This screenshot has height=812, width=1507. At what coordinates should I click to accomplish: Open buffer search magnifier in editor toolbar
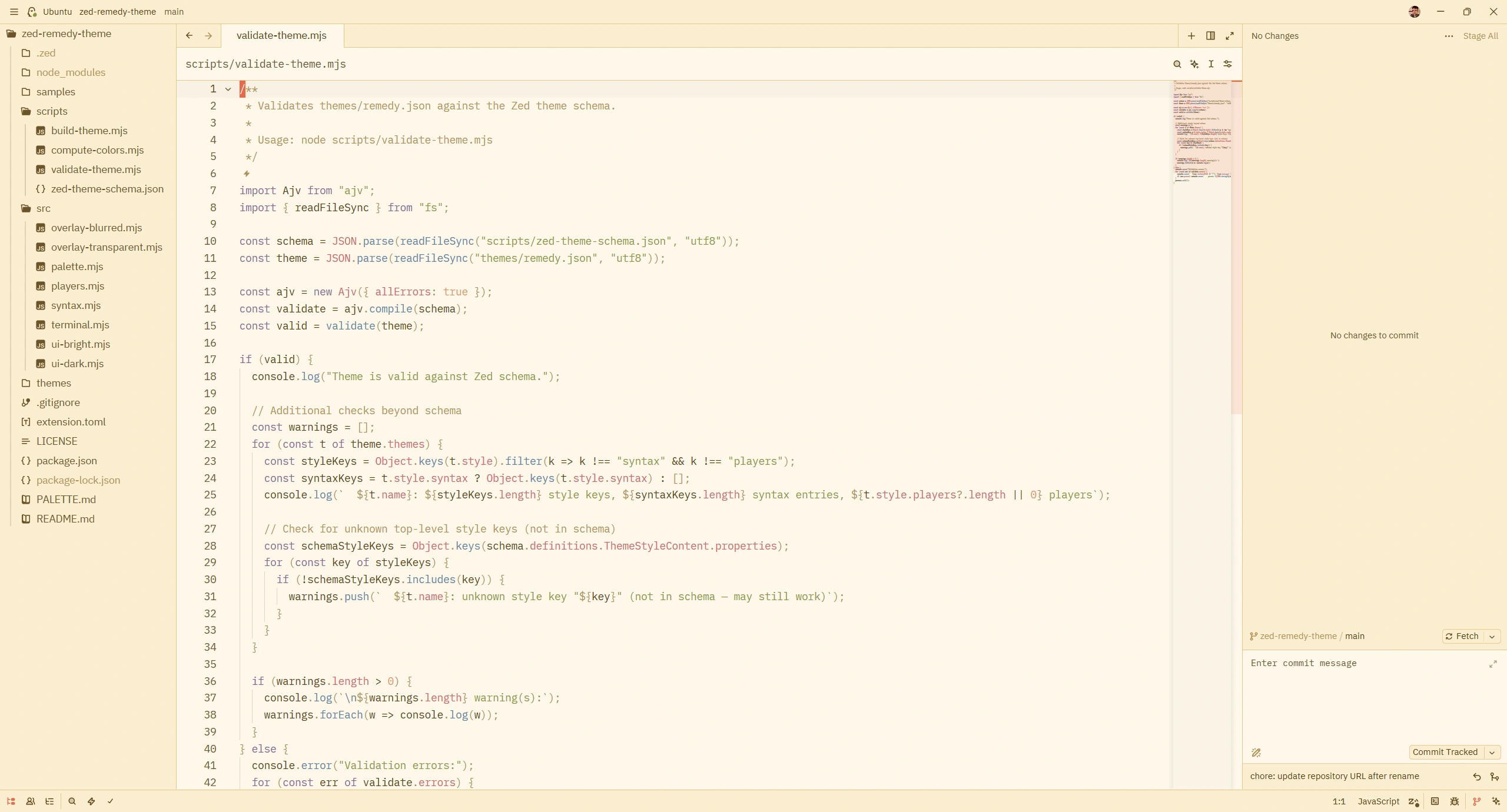[x=1177, y=64]
